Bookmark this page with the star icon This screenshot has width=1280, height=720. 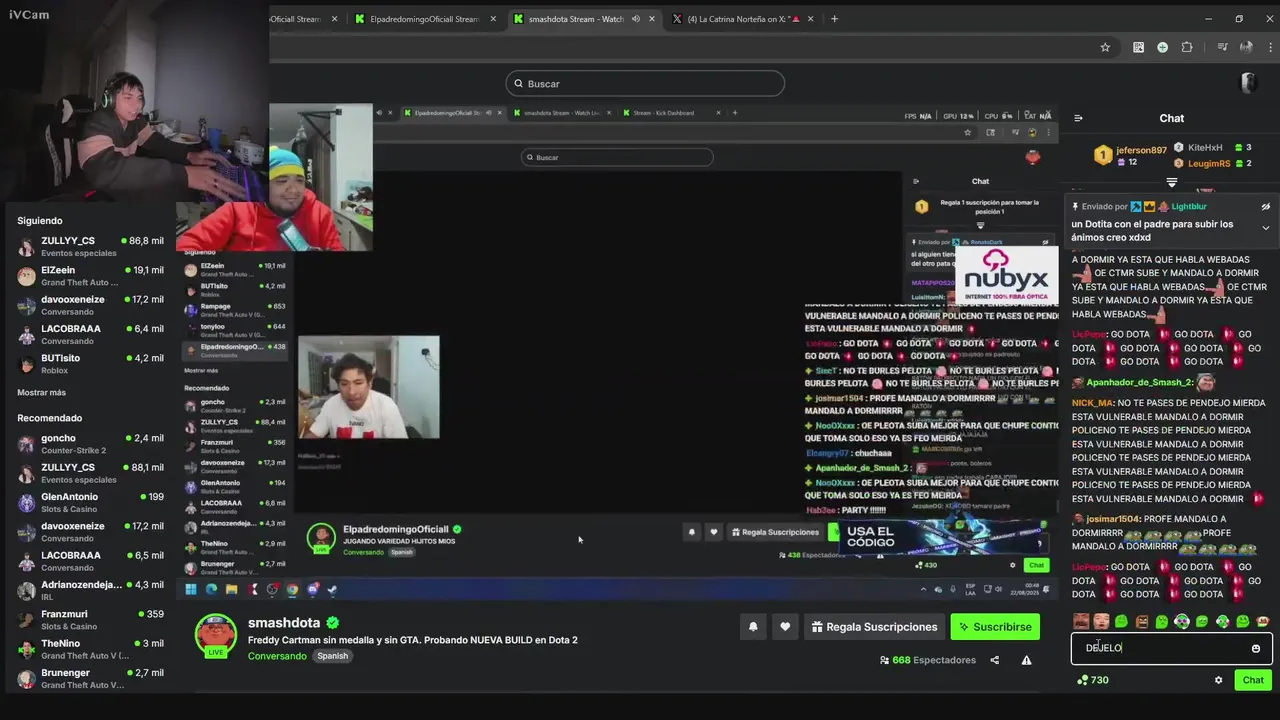(1105, 47)
